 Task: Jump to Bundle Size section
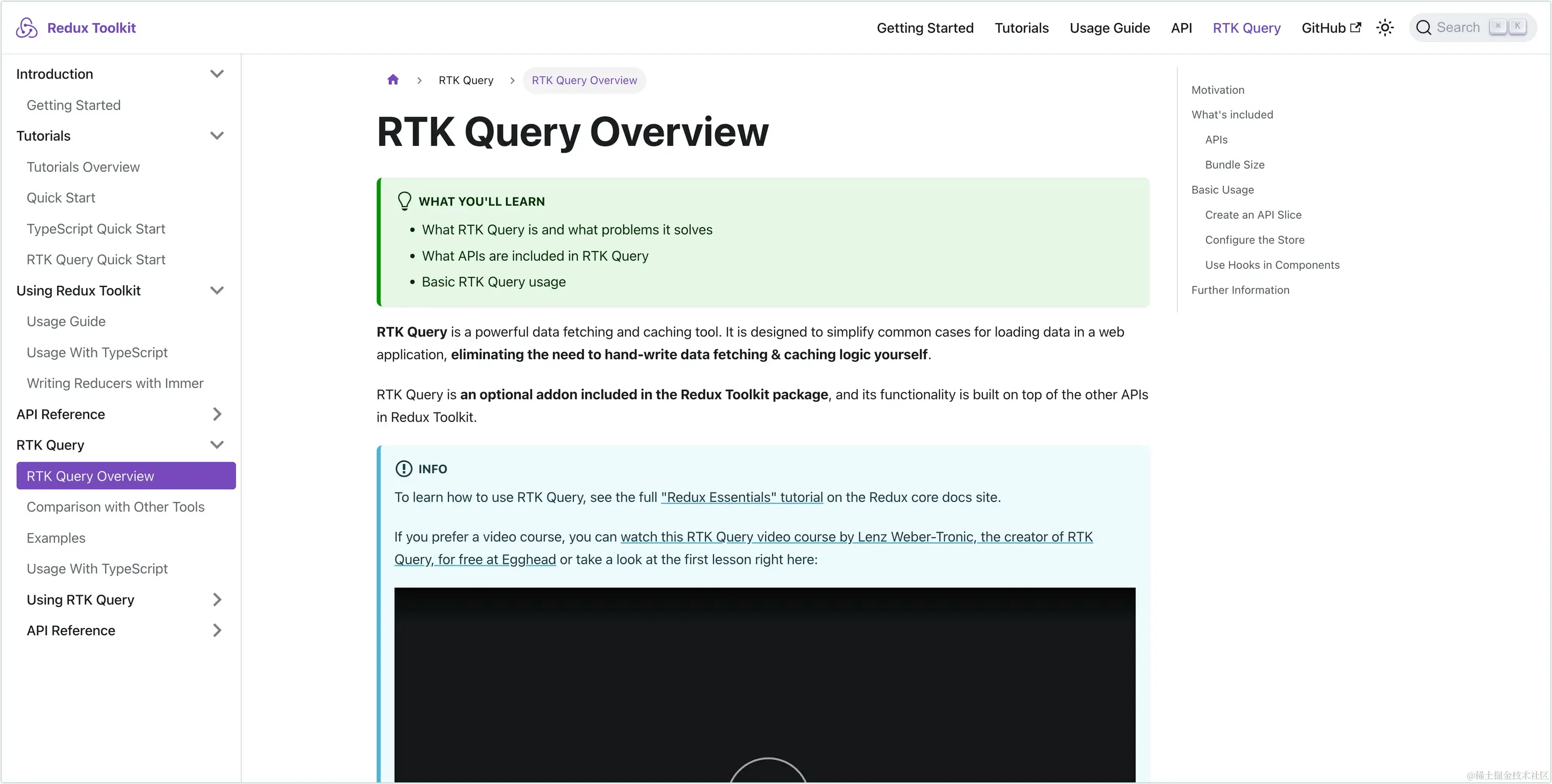(x=1234, y=164)
